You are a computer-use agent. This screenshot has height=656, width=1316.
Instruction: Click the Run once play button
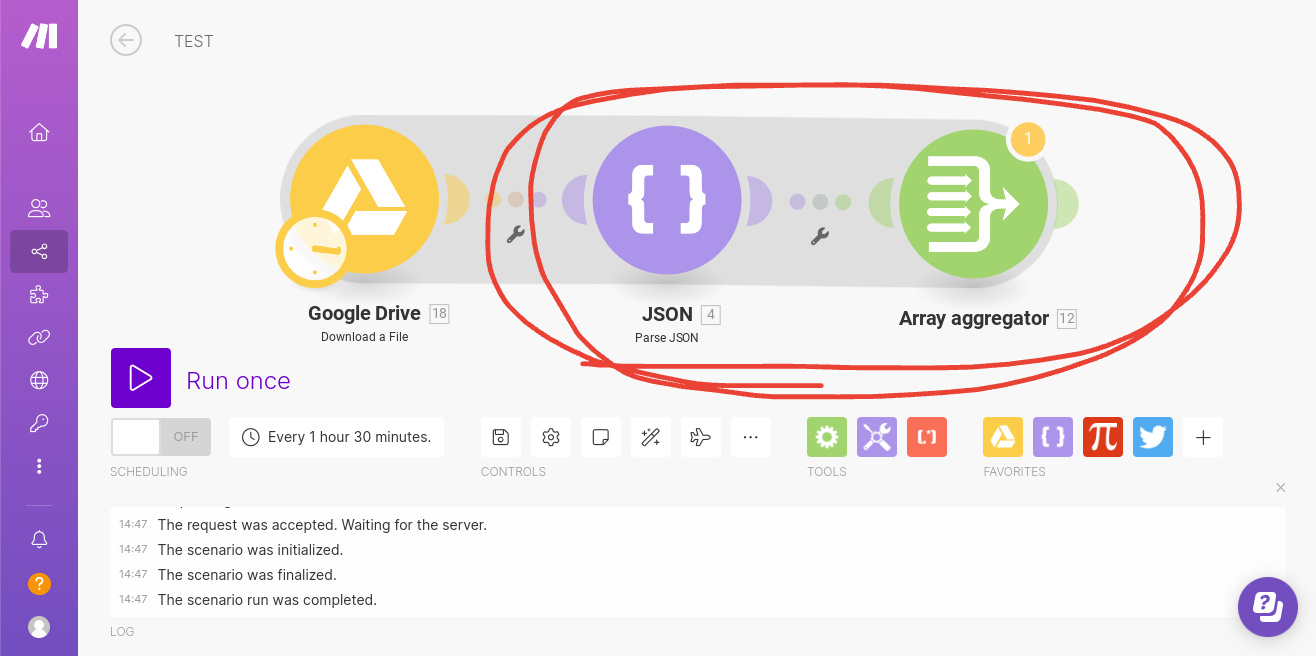pyautogui.click(x=141, y=378)
